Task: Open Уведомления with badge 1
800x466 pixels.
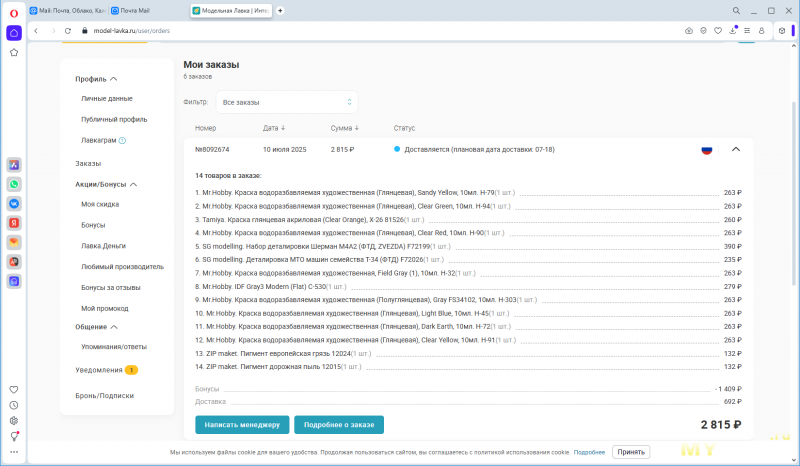Action: coord(106,370)
